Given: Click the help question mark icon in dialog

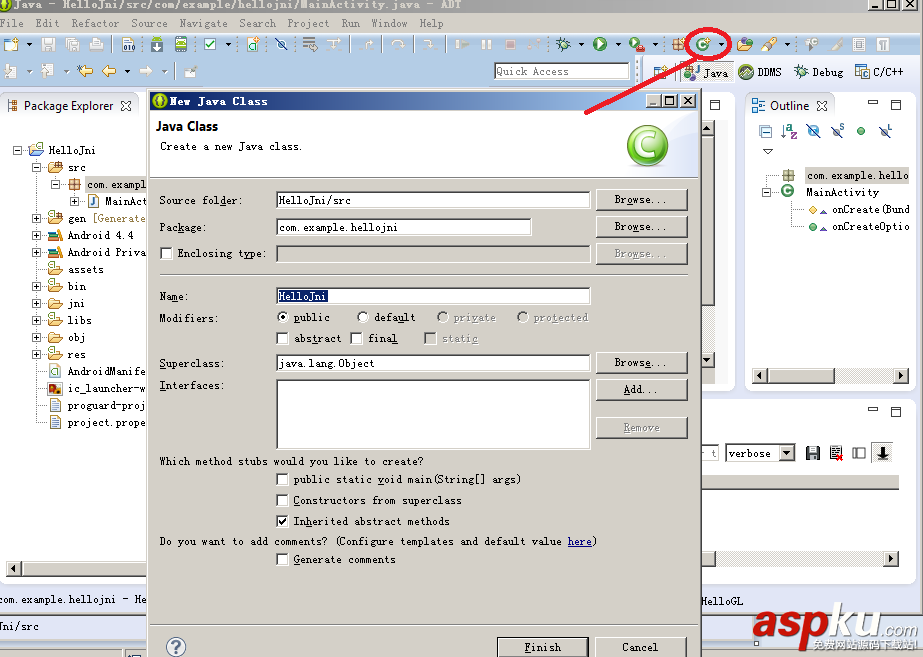Looking at the screenshot, I should [x=176, y=646].
